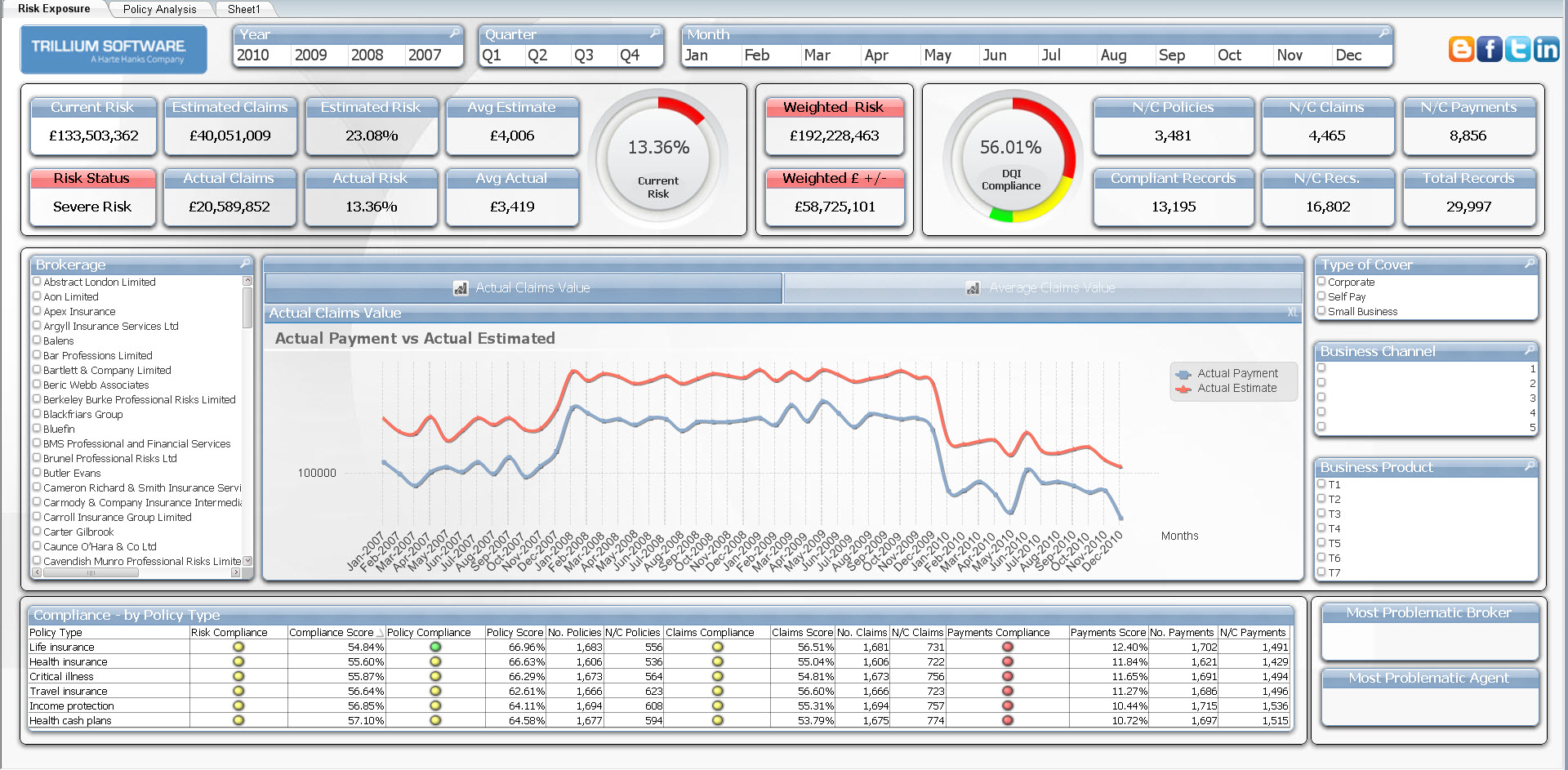The image size is (1568, 770).
Task: Click the Actual Payment legend marker
Action: [x=1183, y=374]
